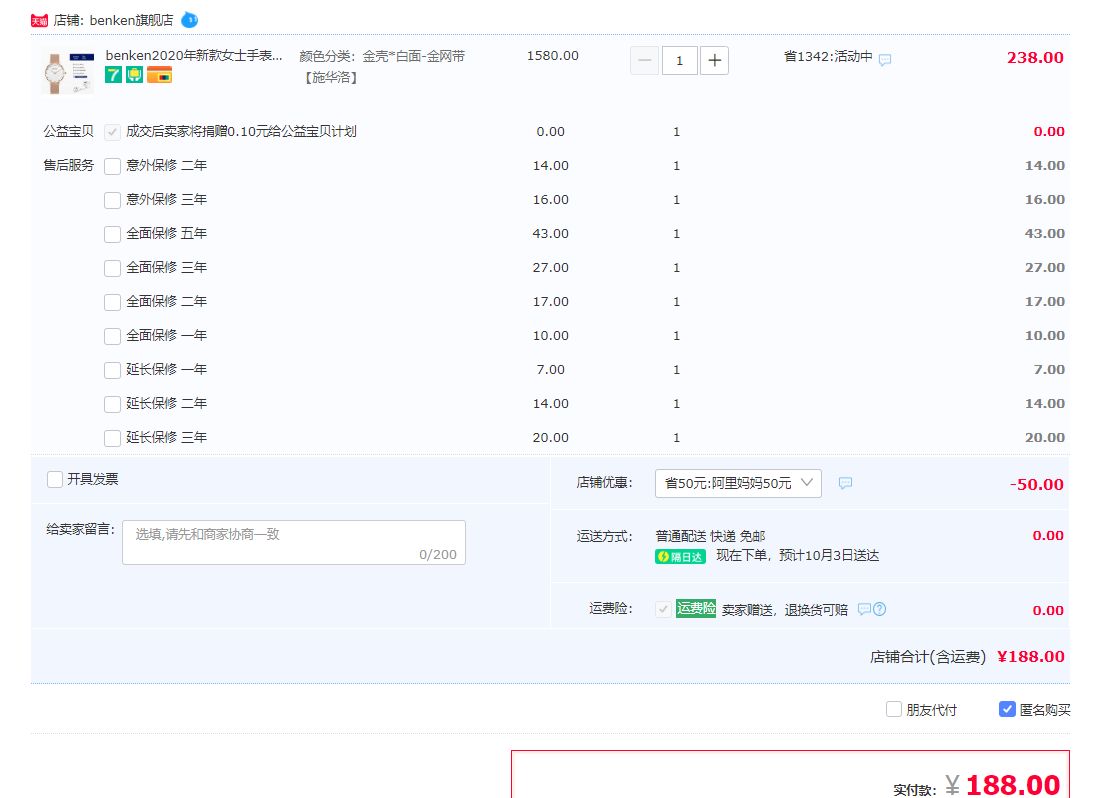Check 意外保修 三年 option

[x=112, y=200]
